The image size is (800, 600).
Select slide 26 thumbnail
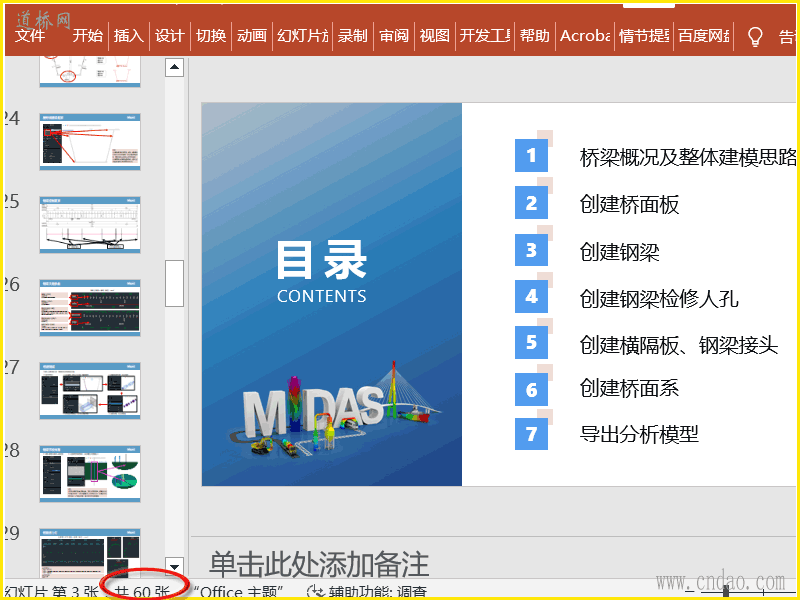coord(90,308)
